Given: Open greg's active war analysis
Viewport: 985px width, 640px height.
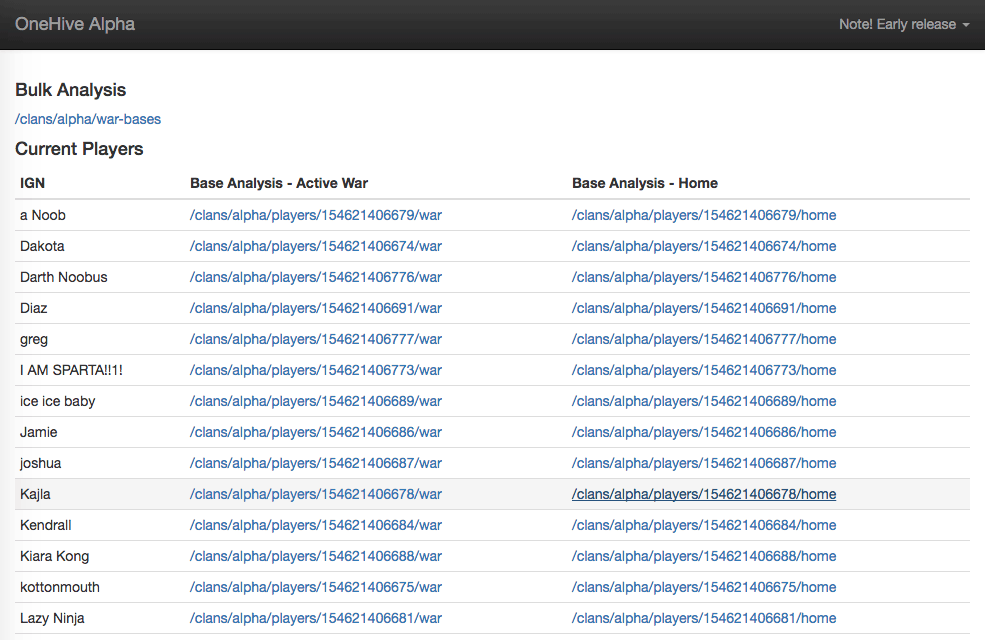Looking at the screenshot, I should coord(315,339).
